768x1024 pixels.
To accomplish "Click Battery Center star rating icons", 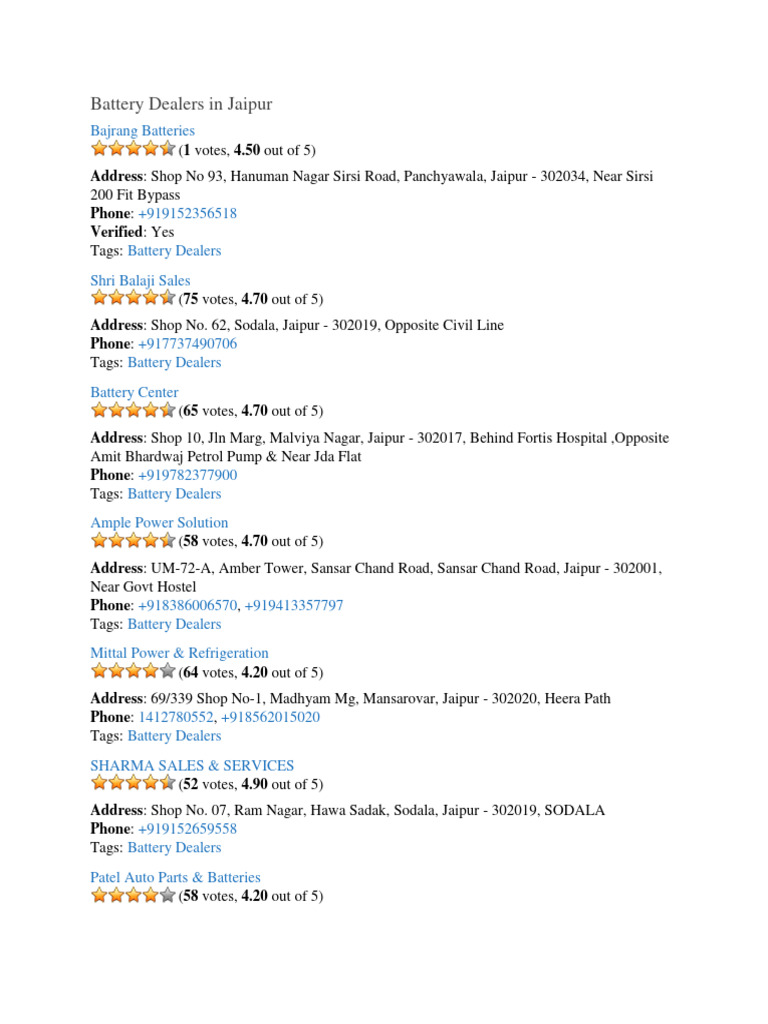I will pos(133,410).
